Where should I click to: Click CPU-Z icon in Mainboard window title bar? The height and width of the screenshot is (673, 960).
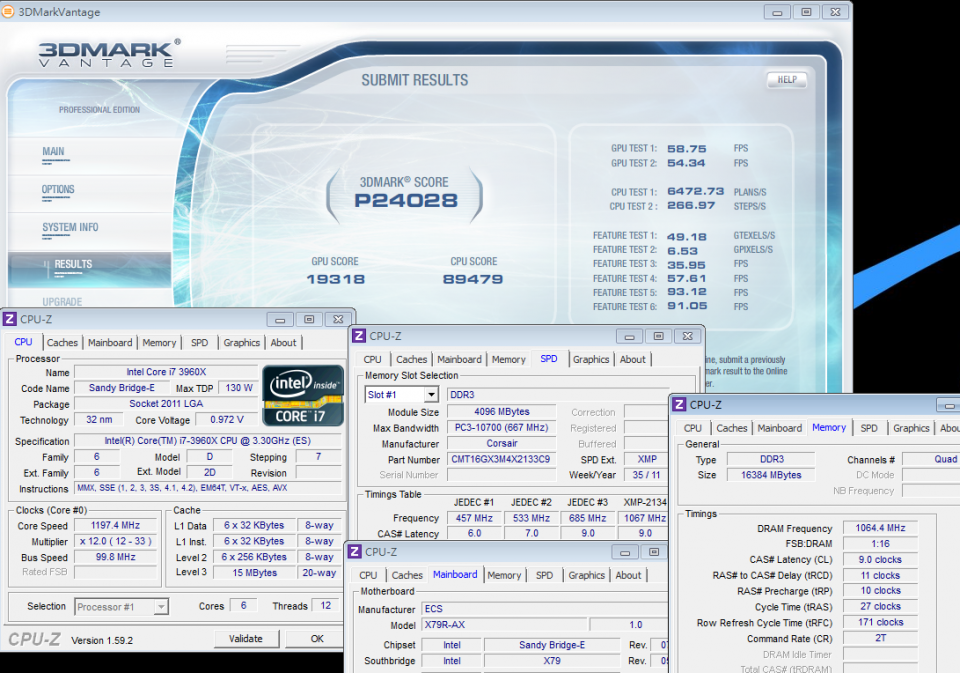(354, 552)
